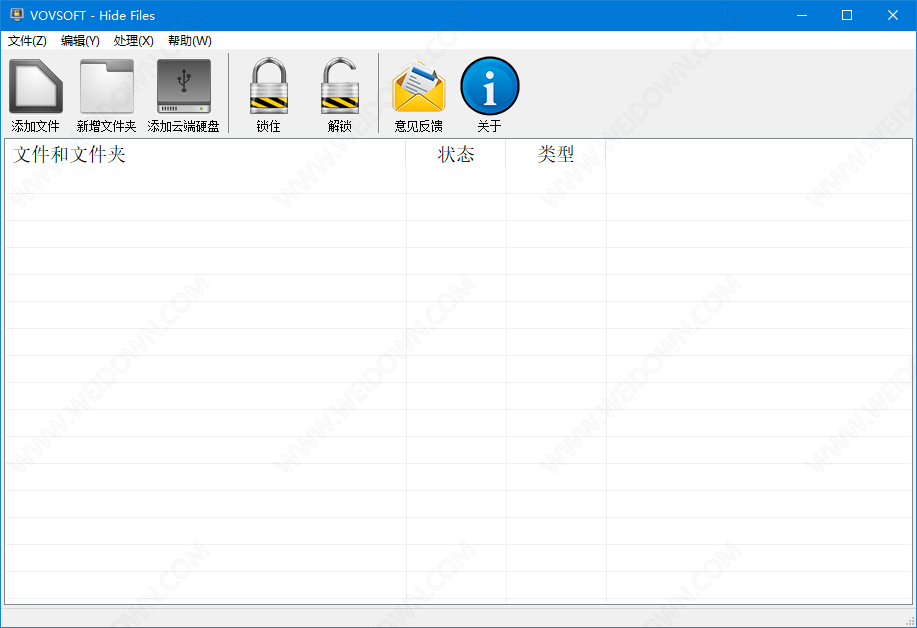Sort by the 文件和文件夹 column header
This screenshot has height=628, width=917.
205,154
